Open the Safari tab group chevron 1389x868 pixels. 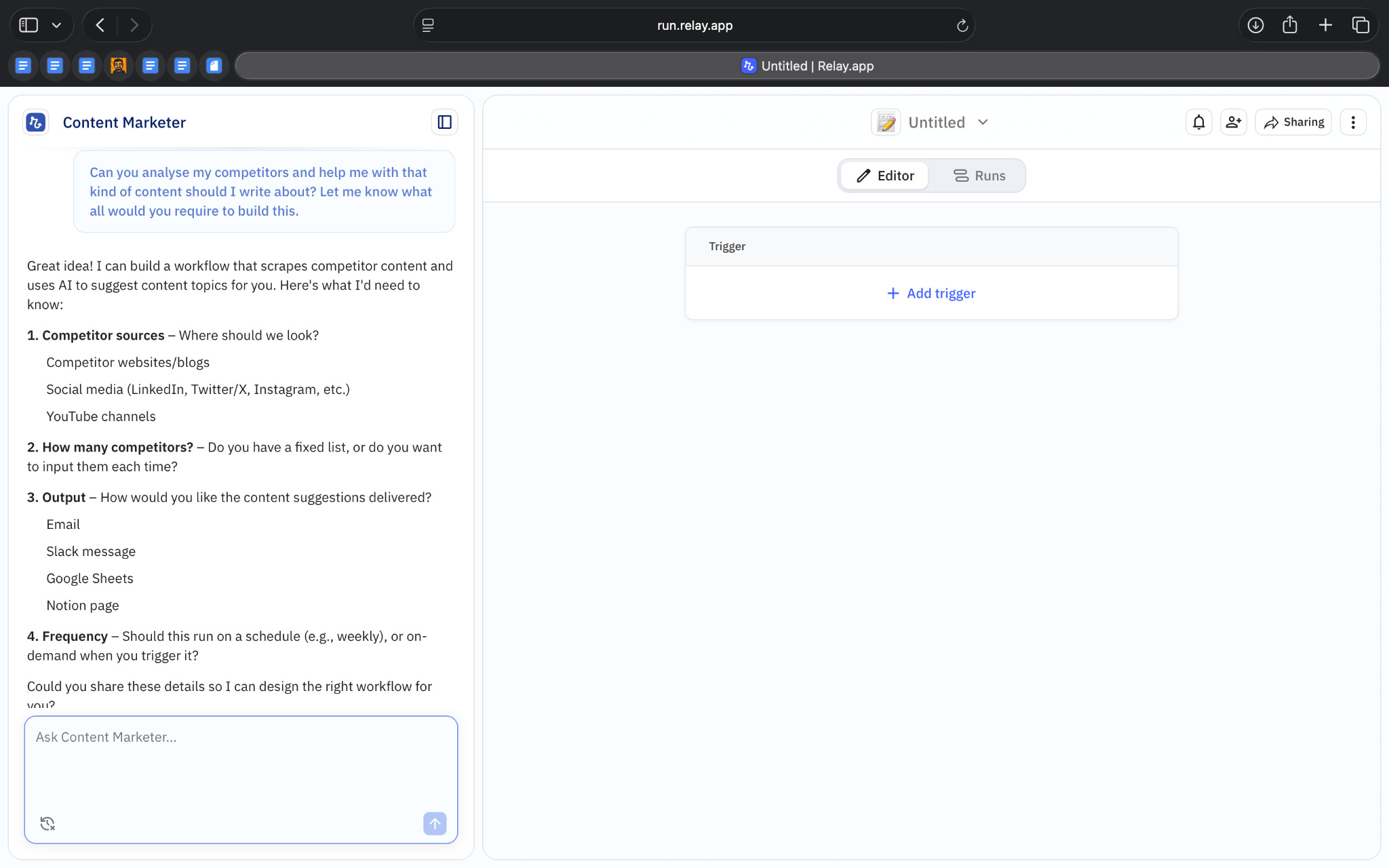click(57, 26)
